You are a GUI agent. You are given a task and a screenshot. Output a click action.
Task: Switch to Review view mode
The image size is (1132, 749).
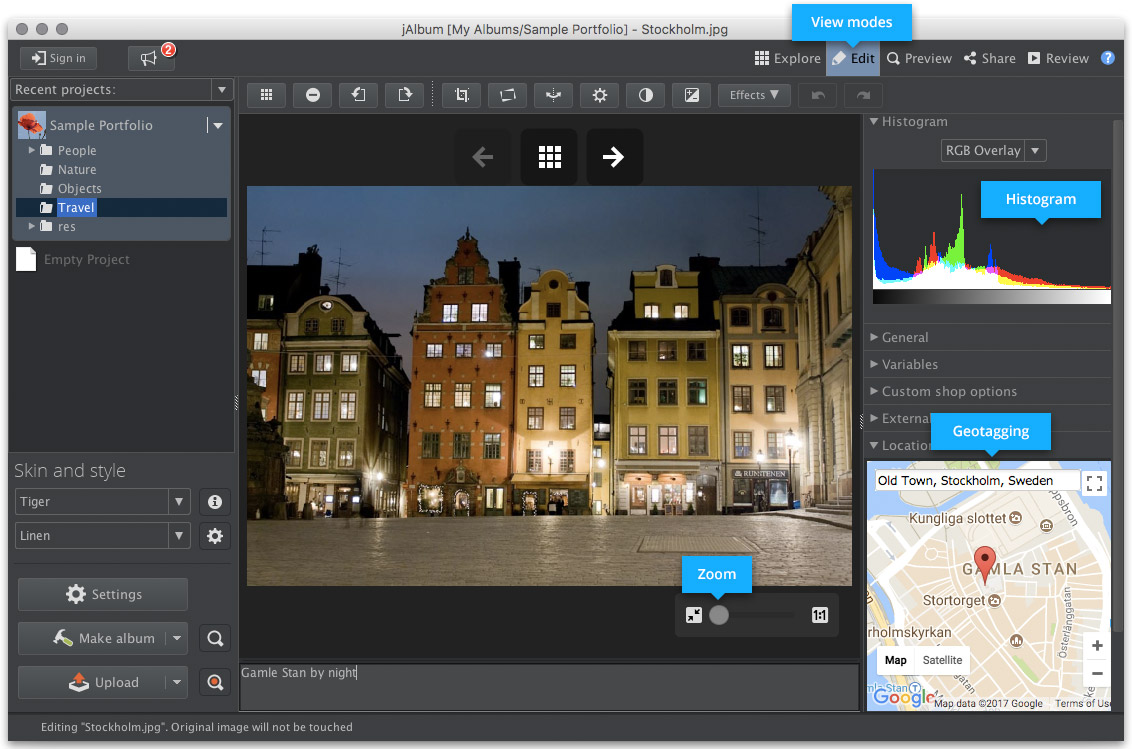(x=1058, y=59)
